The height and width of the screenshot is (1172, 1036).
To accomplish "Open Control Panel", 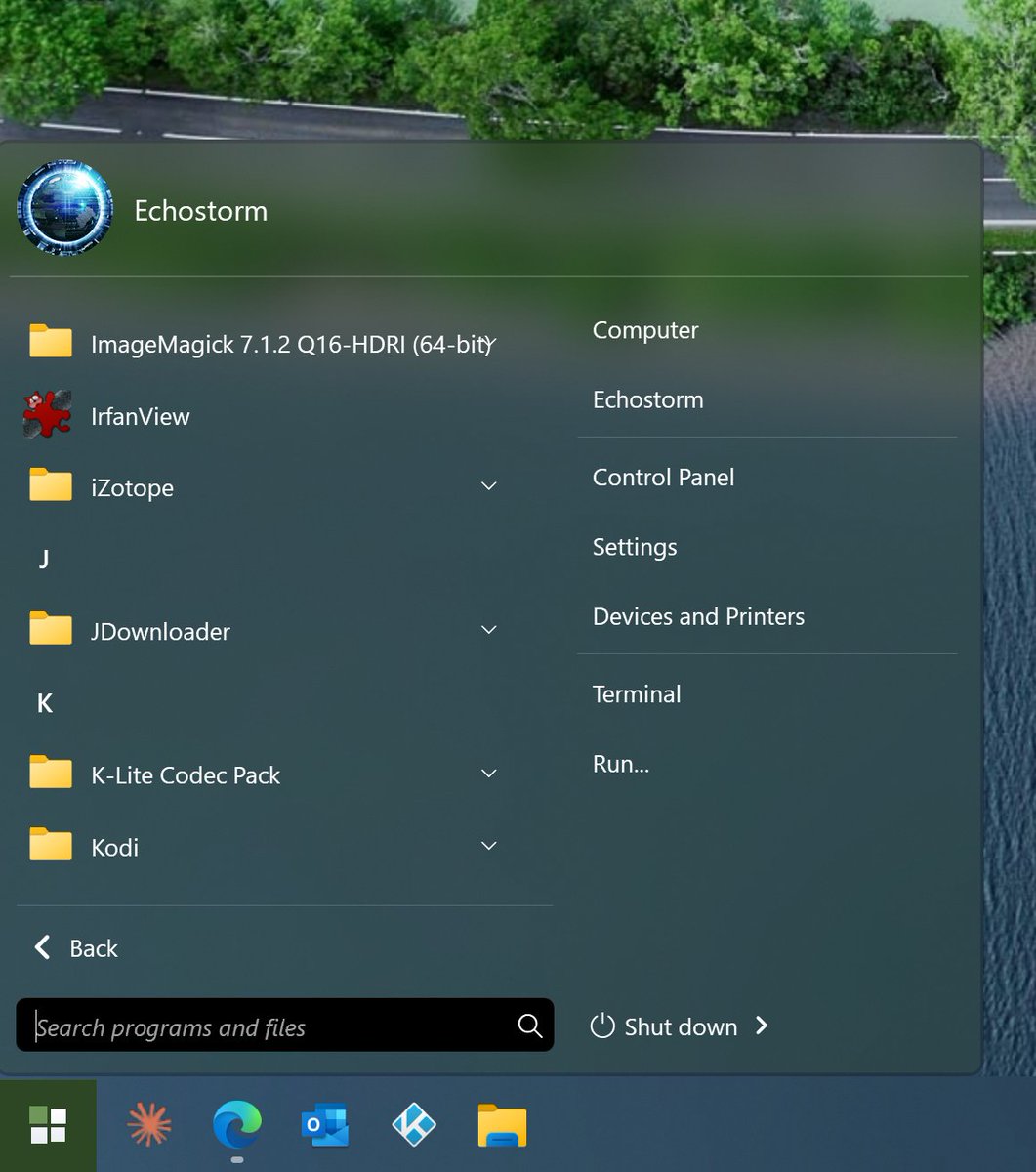I will pyautogui.click(x=663, y=478).
